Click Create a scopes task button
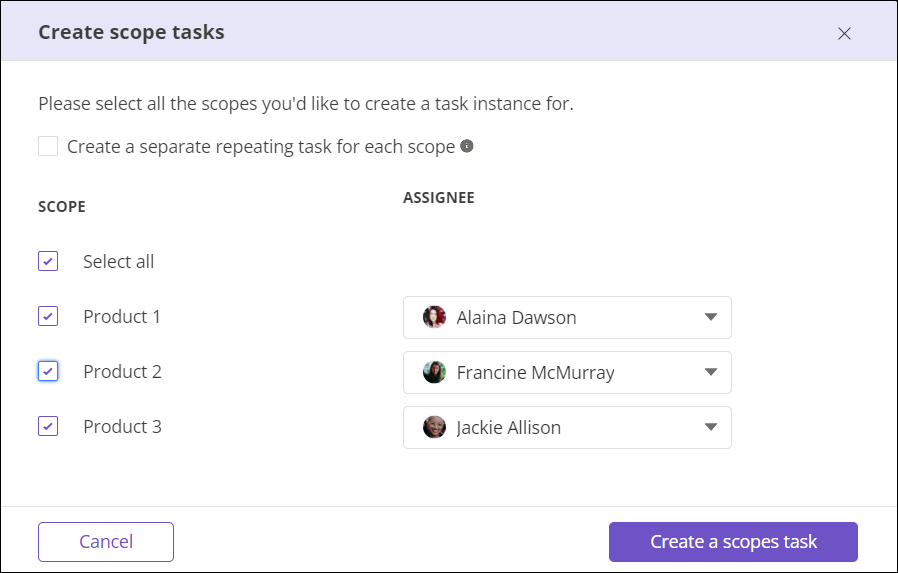Screen dimensions: 898x573 733,542
